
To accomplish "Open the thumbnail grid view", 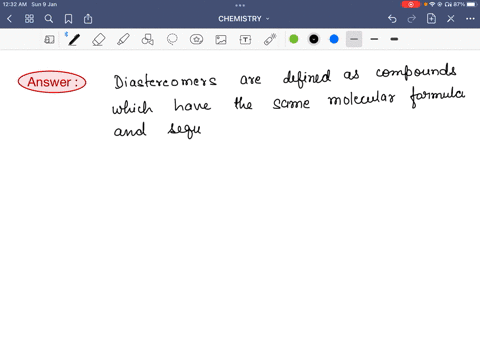I will click(x=29, y=19).
